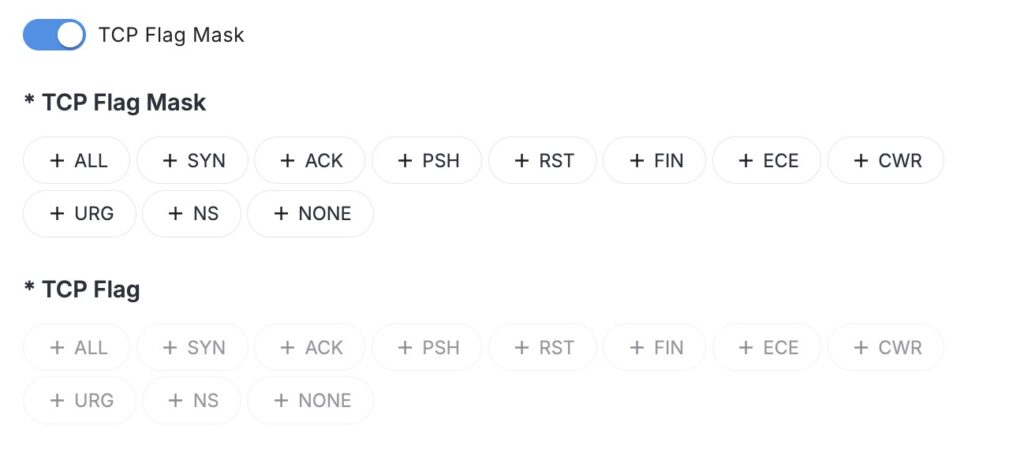The width and height of the screenshot is (1024, 456).
Task: Choose RST under TCP Flag Mask
Action: point(543,160)
